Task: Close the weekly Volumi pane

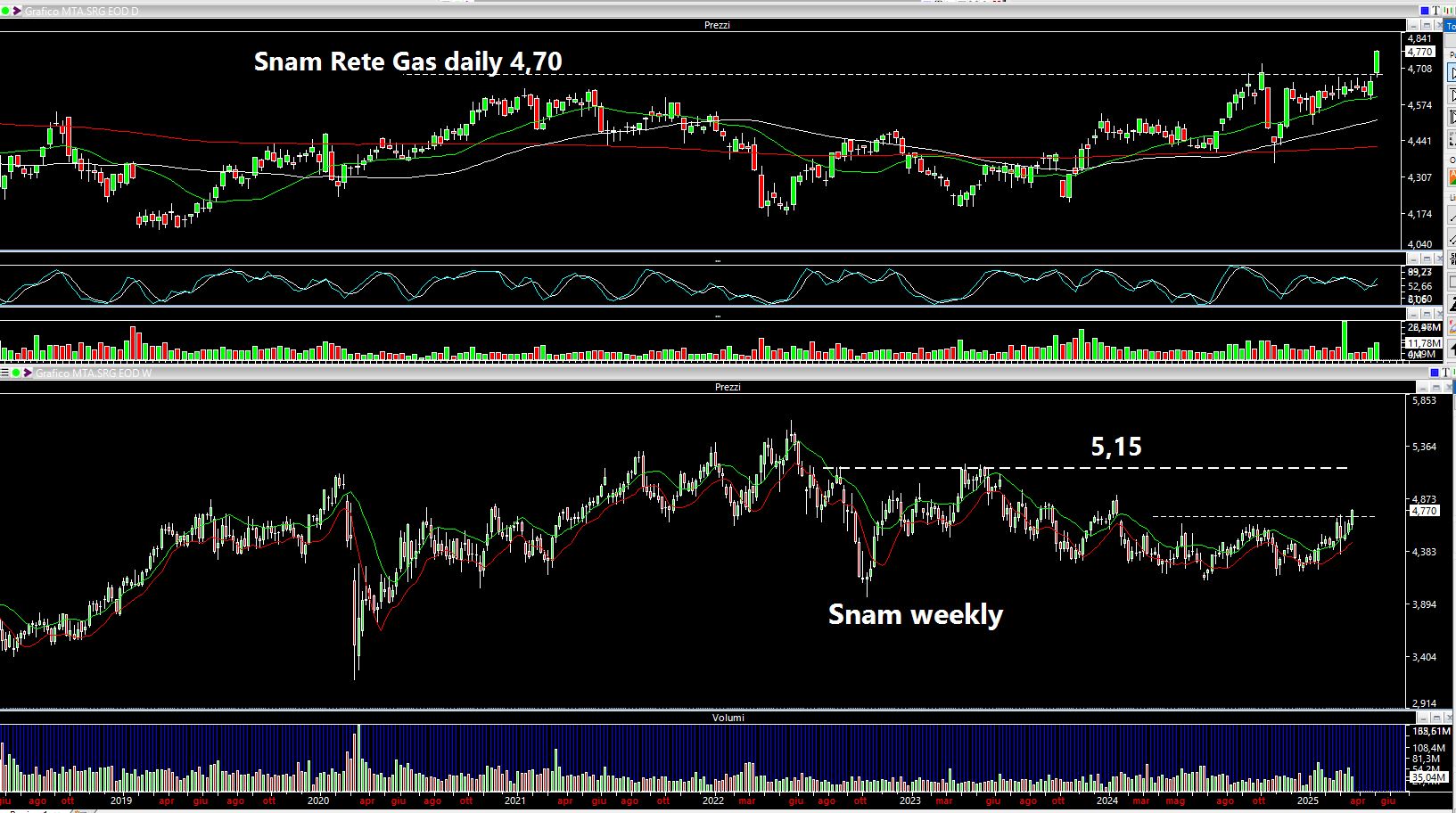Action: [x=1450, y=718]
